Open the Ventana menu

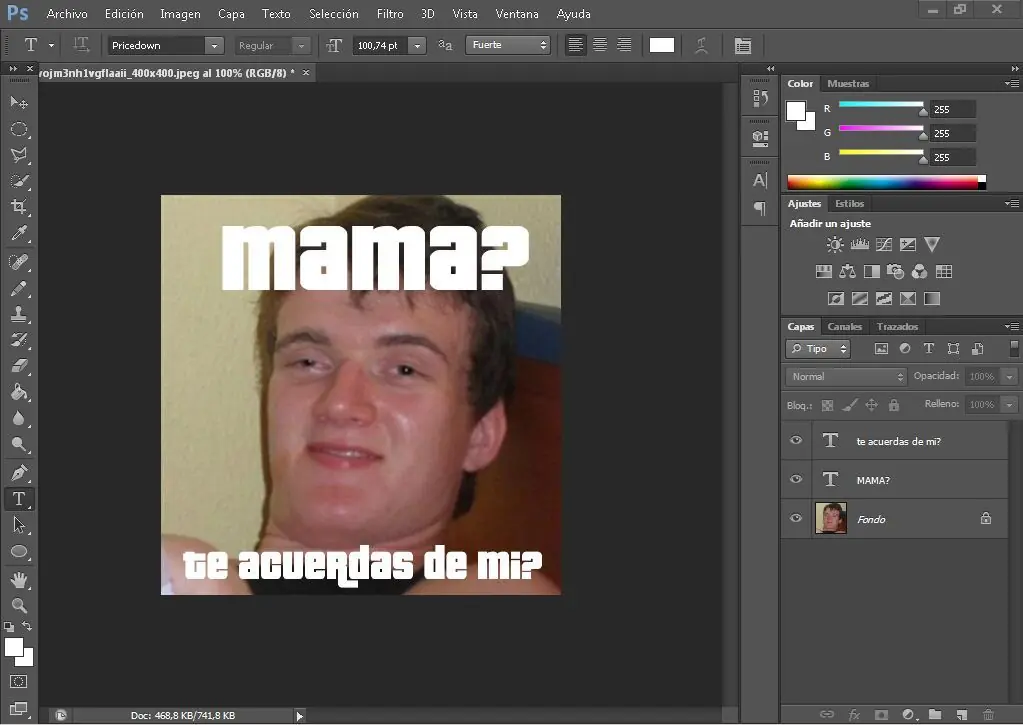pyautogui.click(x=517, y=14)
